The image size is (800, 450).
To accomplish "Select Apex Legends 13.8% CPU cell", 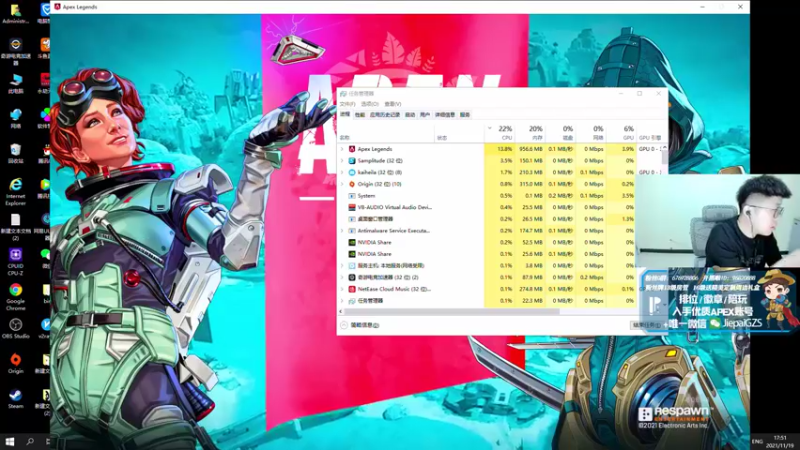I will pyautogui.click(x=499, y=149).
